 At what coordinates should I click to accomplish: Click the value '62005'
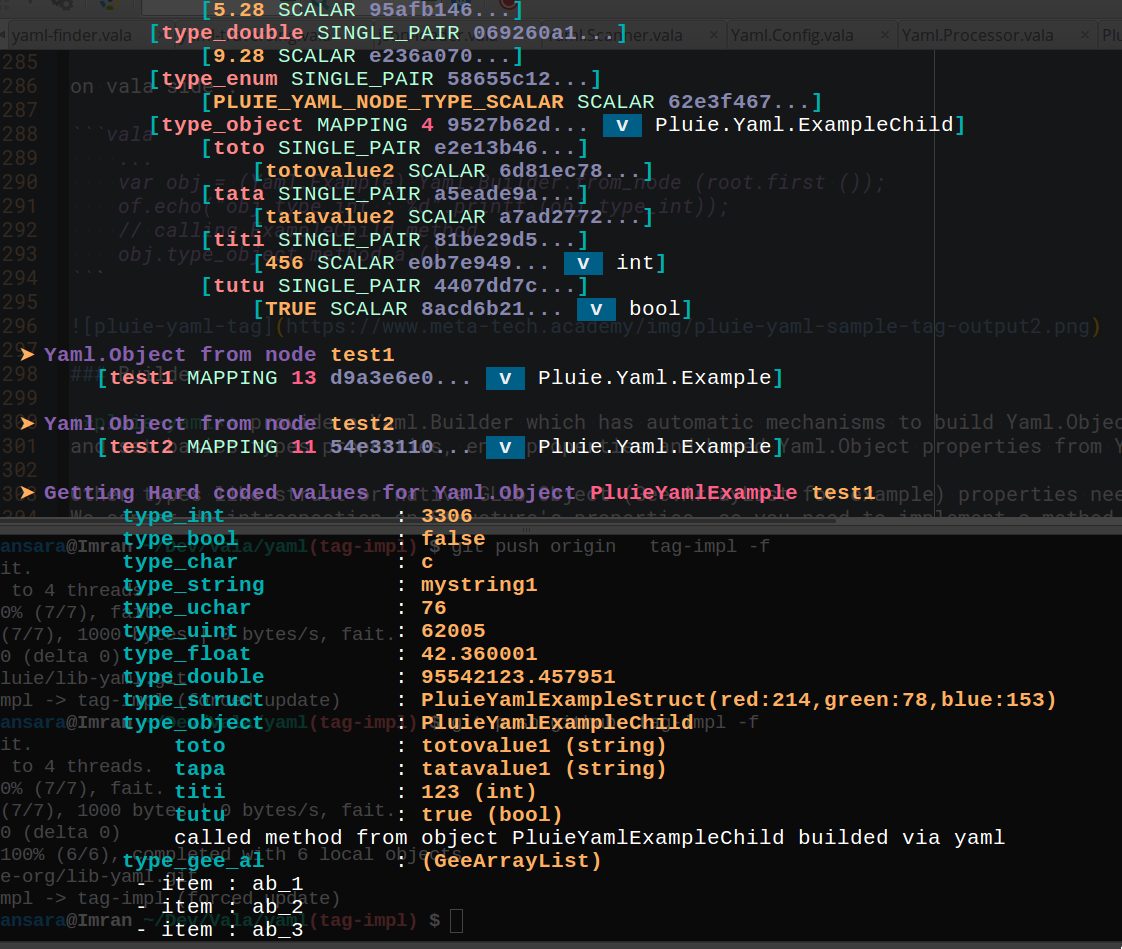point(453,631)
